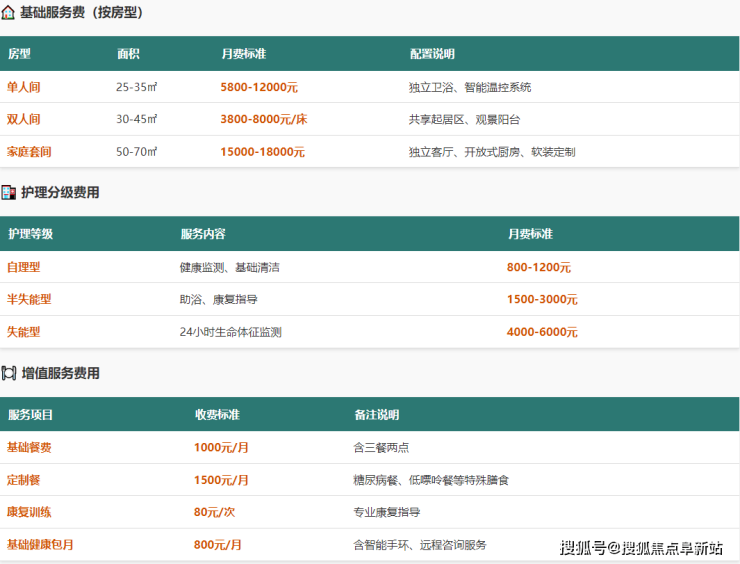Select the 自理型 care level label
The image size is (740, 564).
(24, 267)
